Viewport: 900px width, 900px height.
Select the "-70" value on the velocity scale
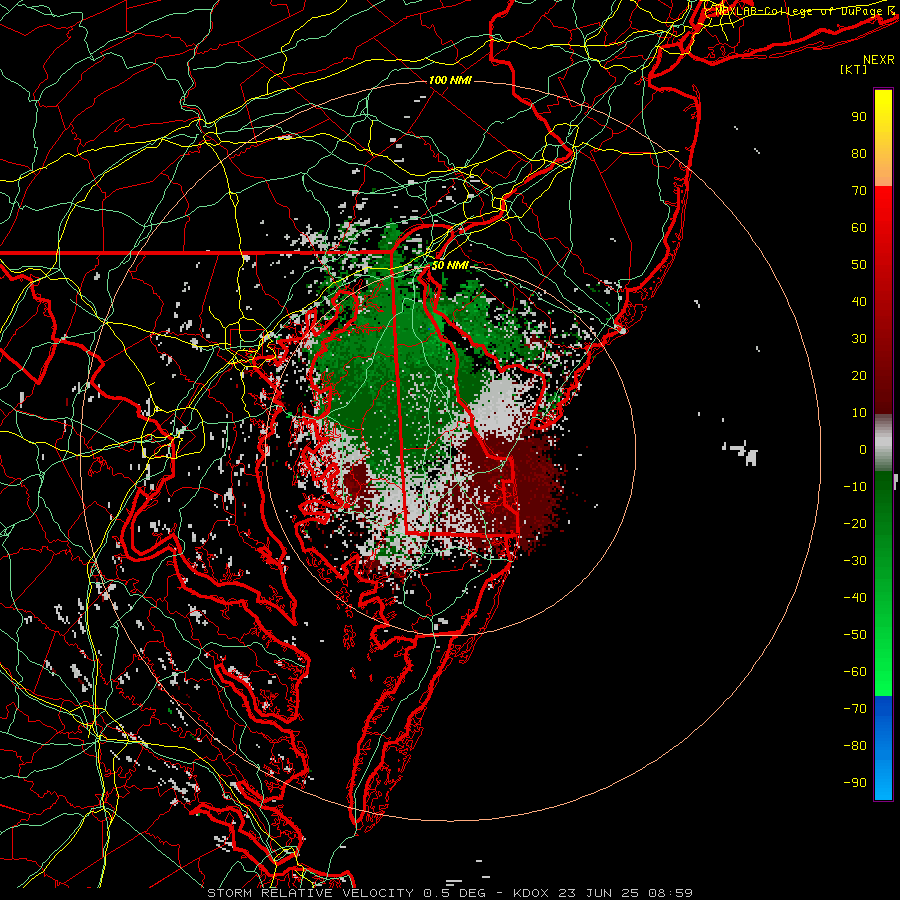tap(855, 709)
